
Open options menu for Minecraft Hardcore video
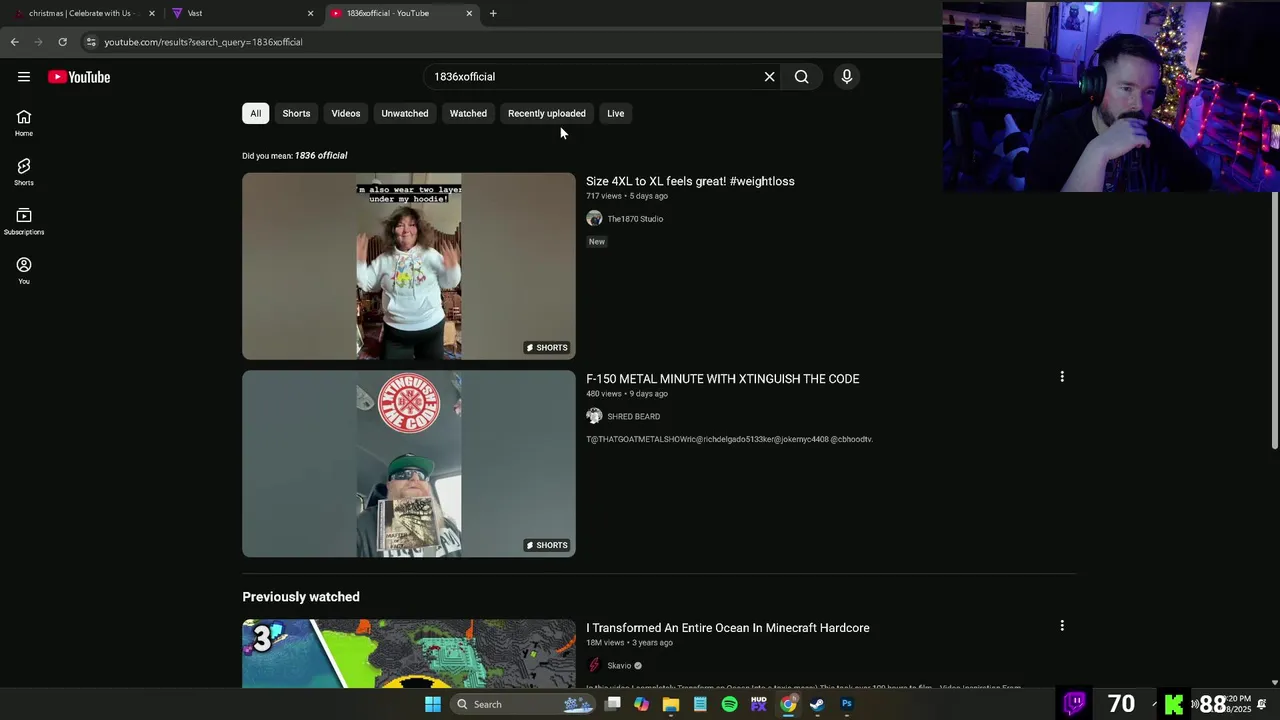(1062, 626)
